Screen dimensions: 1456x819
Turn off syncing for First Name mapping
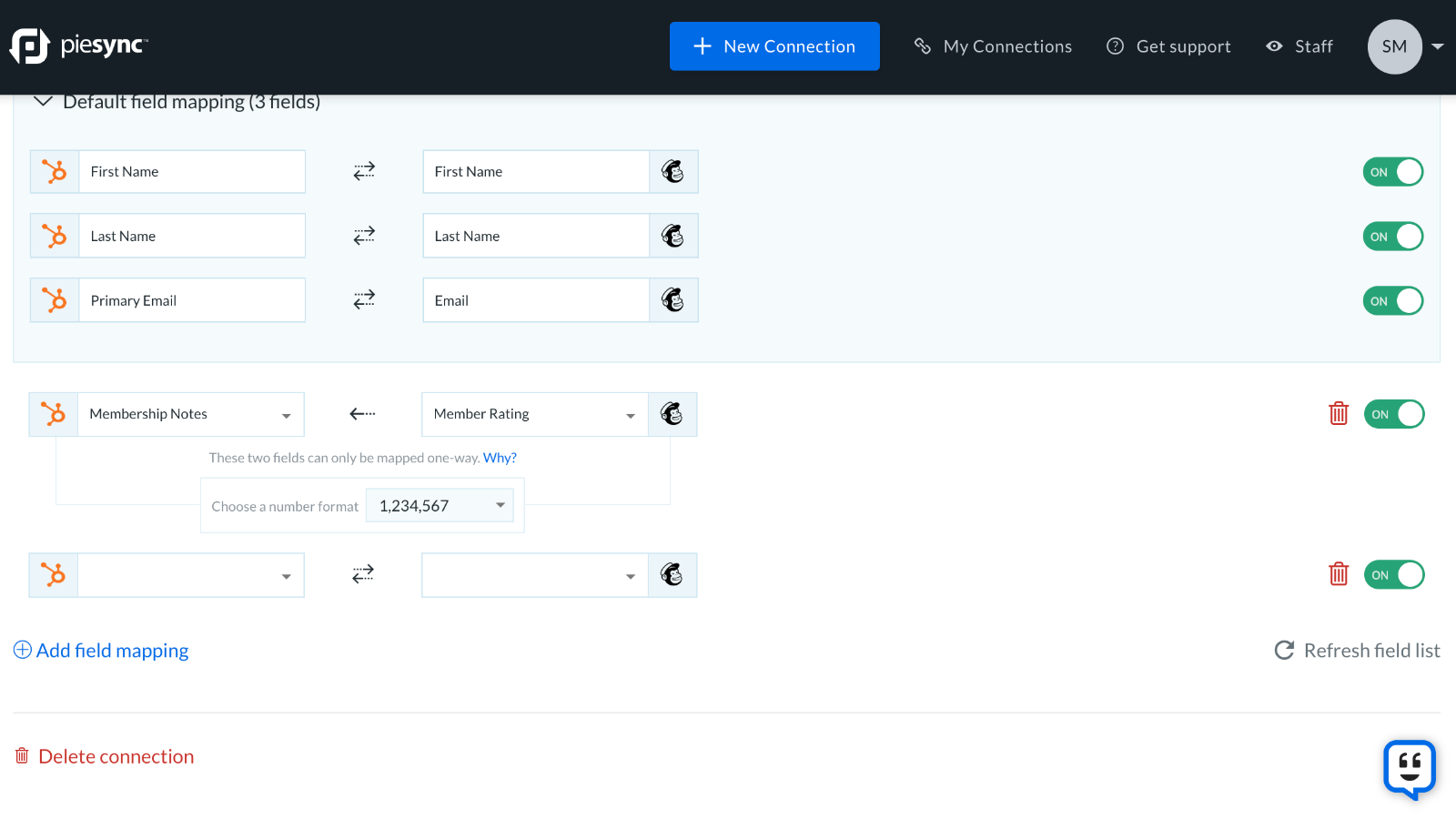click(x=1392, y=171)
